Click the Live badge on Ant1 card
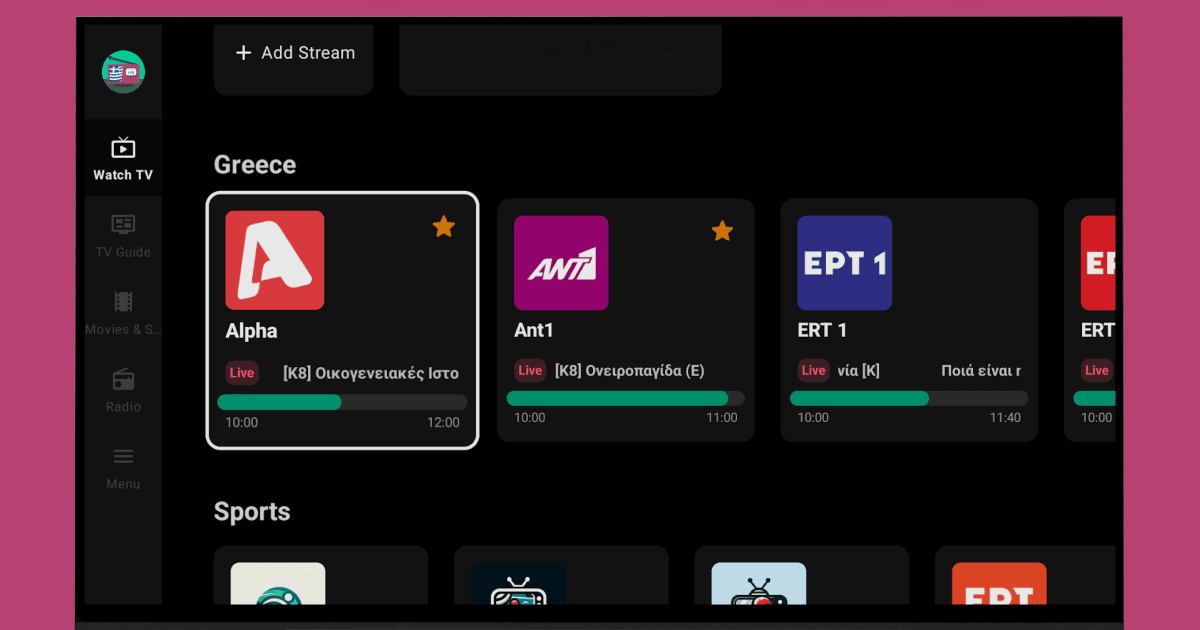Image resolution: width=1200 pixels, height=630 pixels. pyautogui.click(x=530, y=371)
